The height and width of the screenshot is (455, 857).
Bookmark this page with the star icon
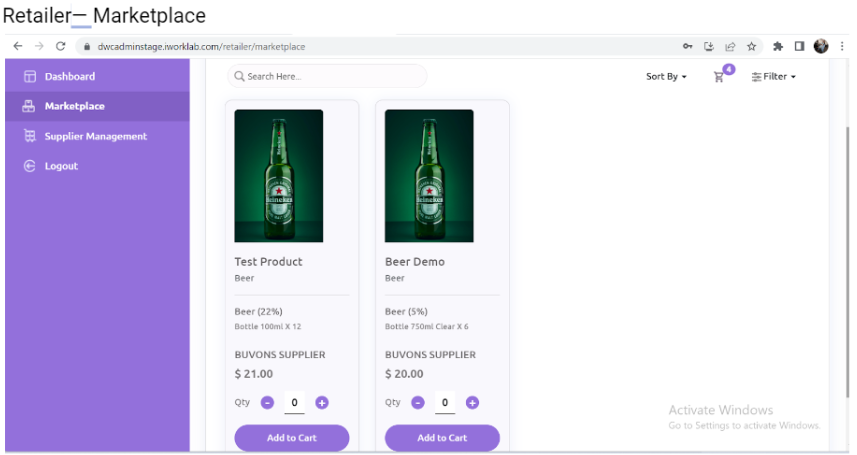(x=751, y=46)
